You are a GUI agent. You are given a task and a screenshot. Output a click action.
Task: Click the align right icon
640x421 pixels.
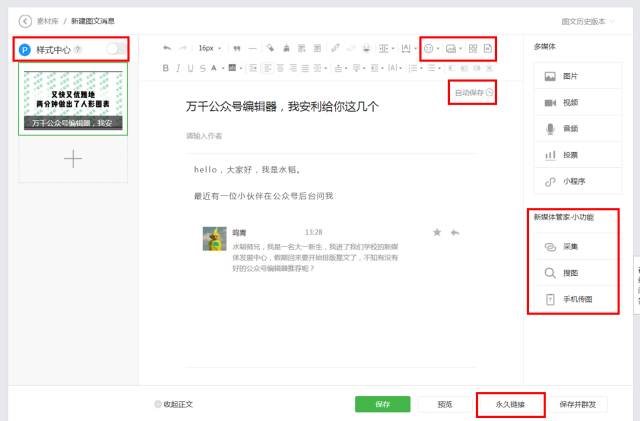293,68
